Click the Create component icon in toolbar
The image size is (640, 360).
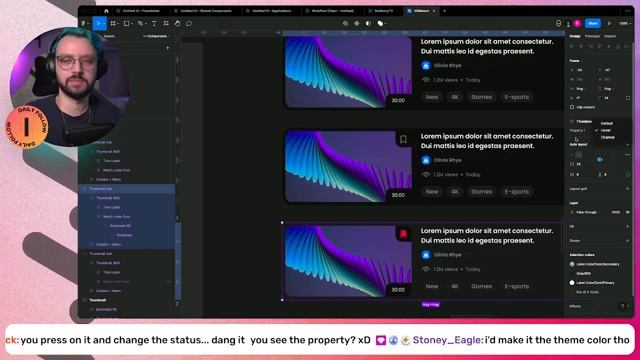pyautogui.click(x=357, y=24)
